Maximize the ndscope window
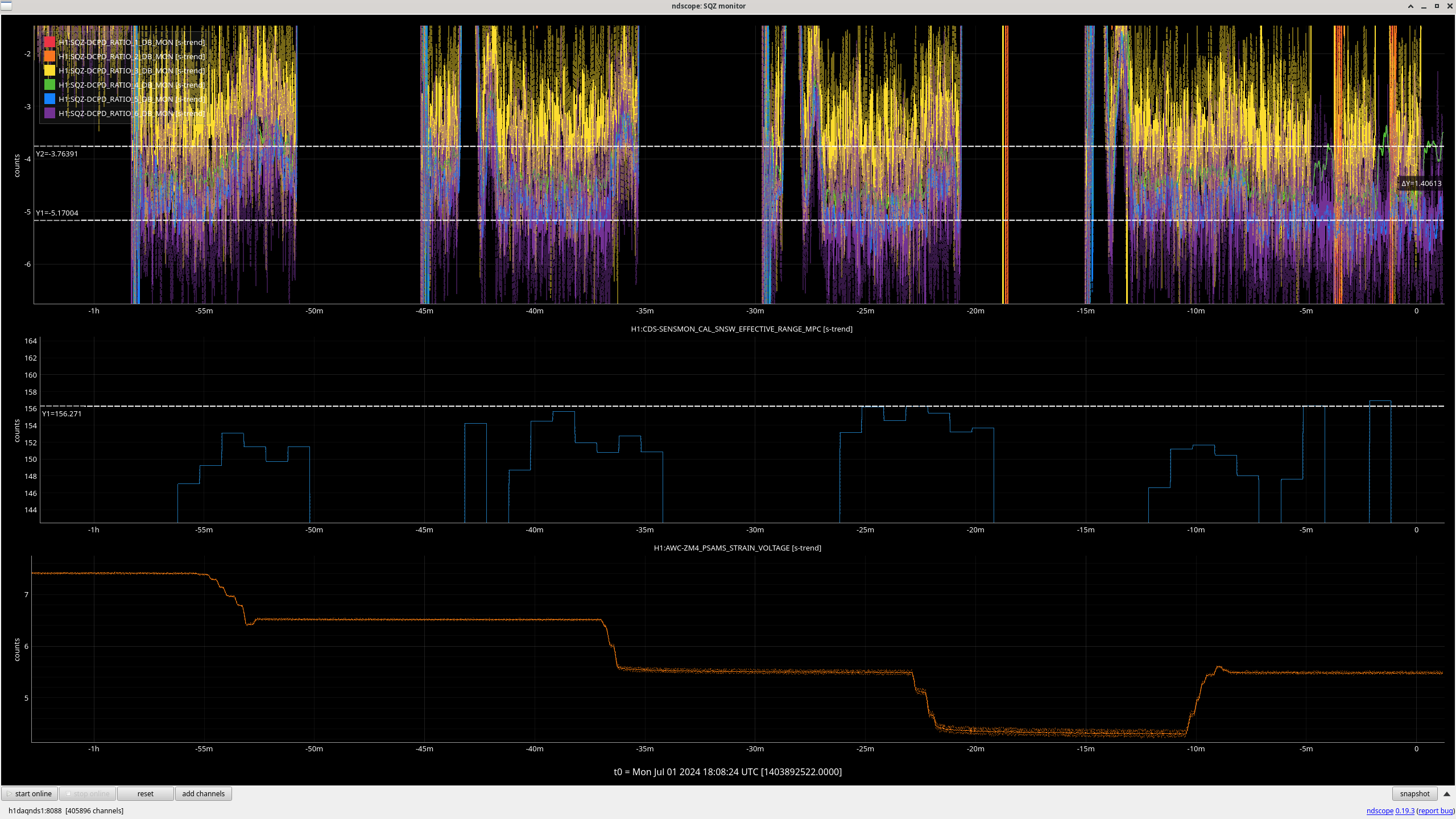1456x819 pixels. coord(1437,6)
